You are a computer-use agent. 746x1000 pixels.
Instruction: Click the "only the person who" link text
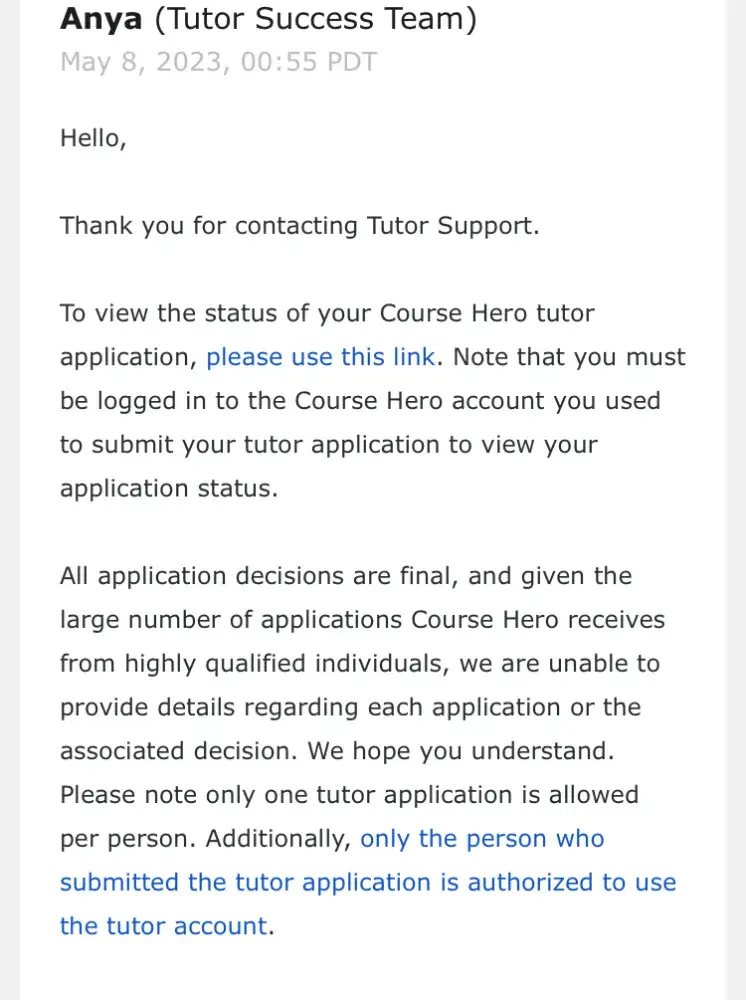coord(482,839)
